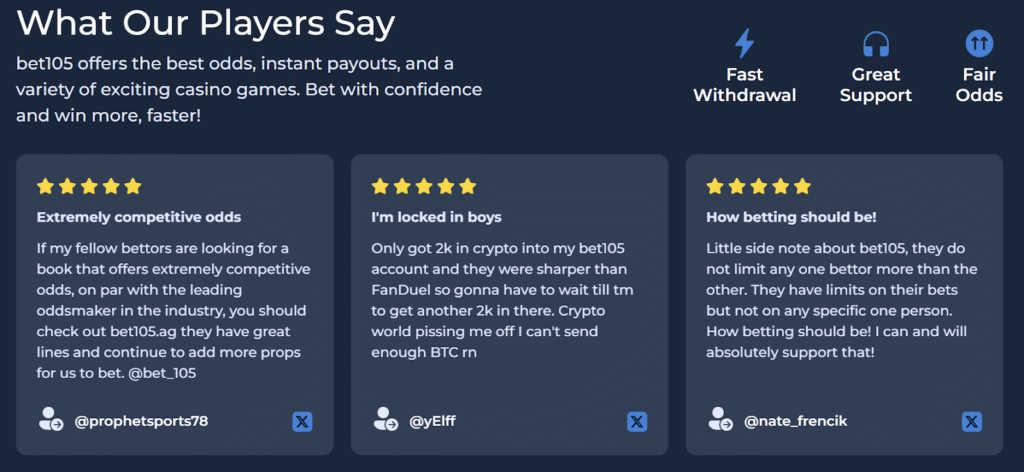
Task: Click the "What Our Players Say" heading
Action: [x=206, y=22]
